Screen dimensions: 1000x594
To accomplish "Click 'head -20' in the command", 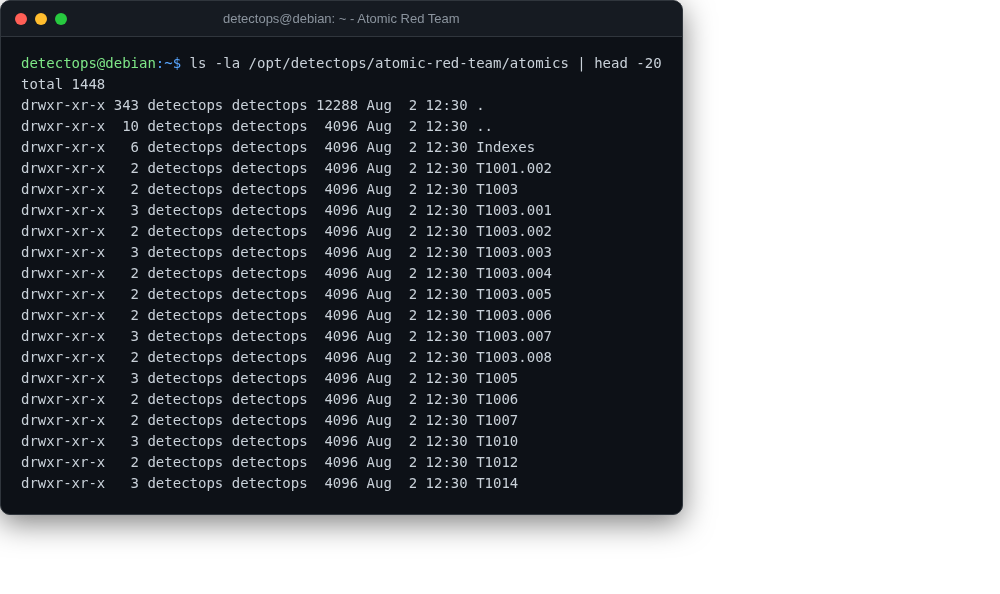I will point(628,63).
